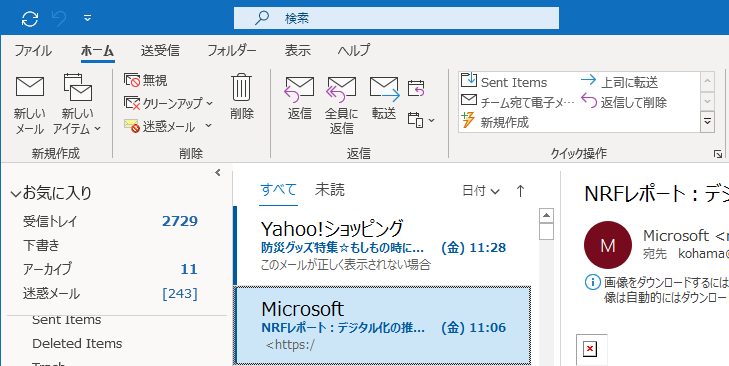This screenshot has width=729, height=366.
Task: Click the quick steps gallery down arrow
Action: [707, 101]
